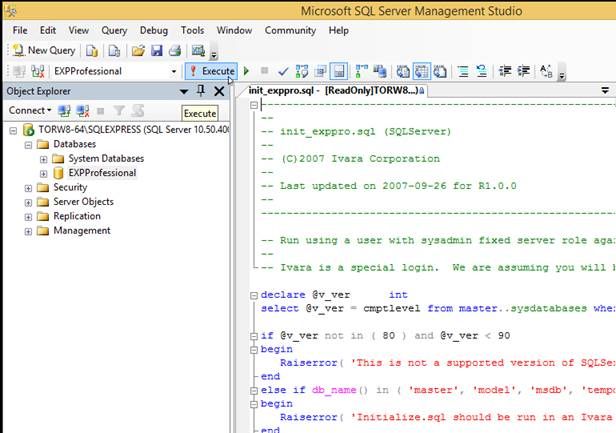The height and width of the screenshot is (433, 616).
Task: Expand the EXPProfessional database node
Action: tap(44, 173)
